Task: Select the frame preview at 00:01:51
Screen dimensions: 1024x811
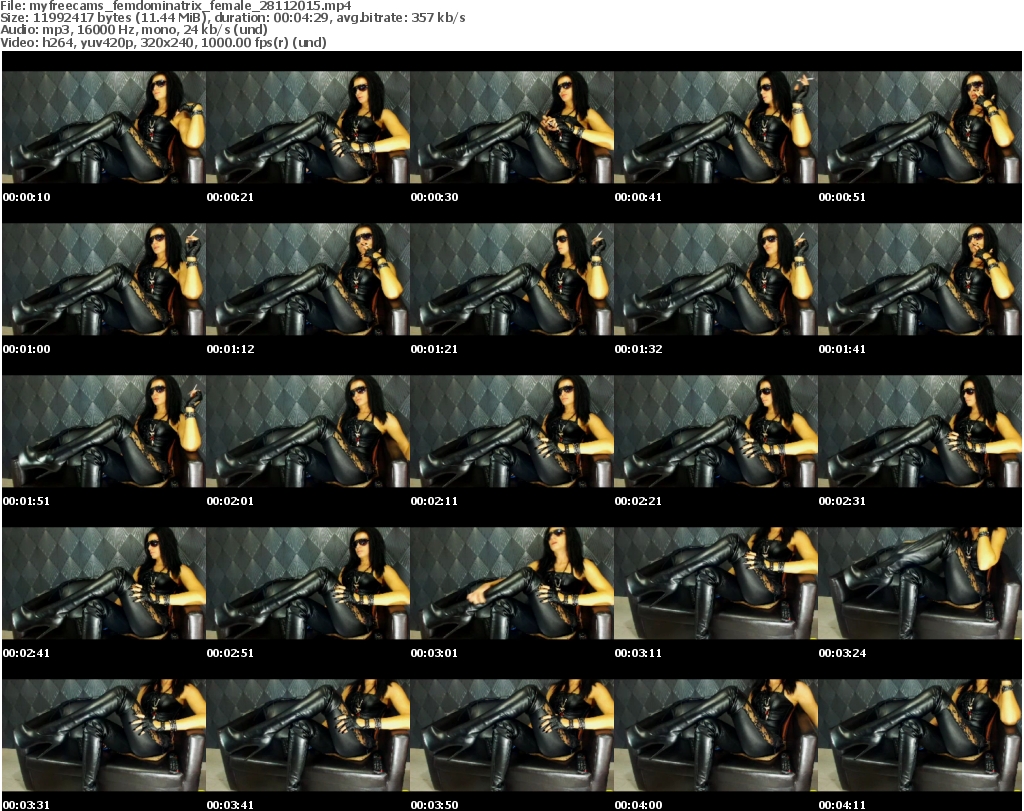Action: pos(104,431)
